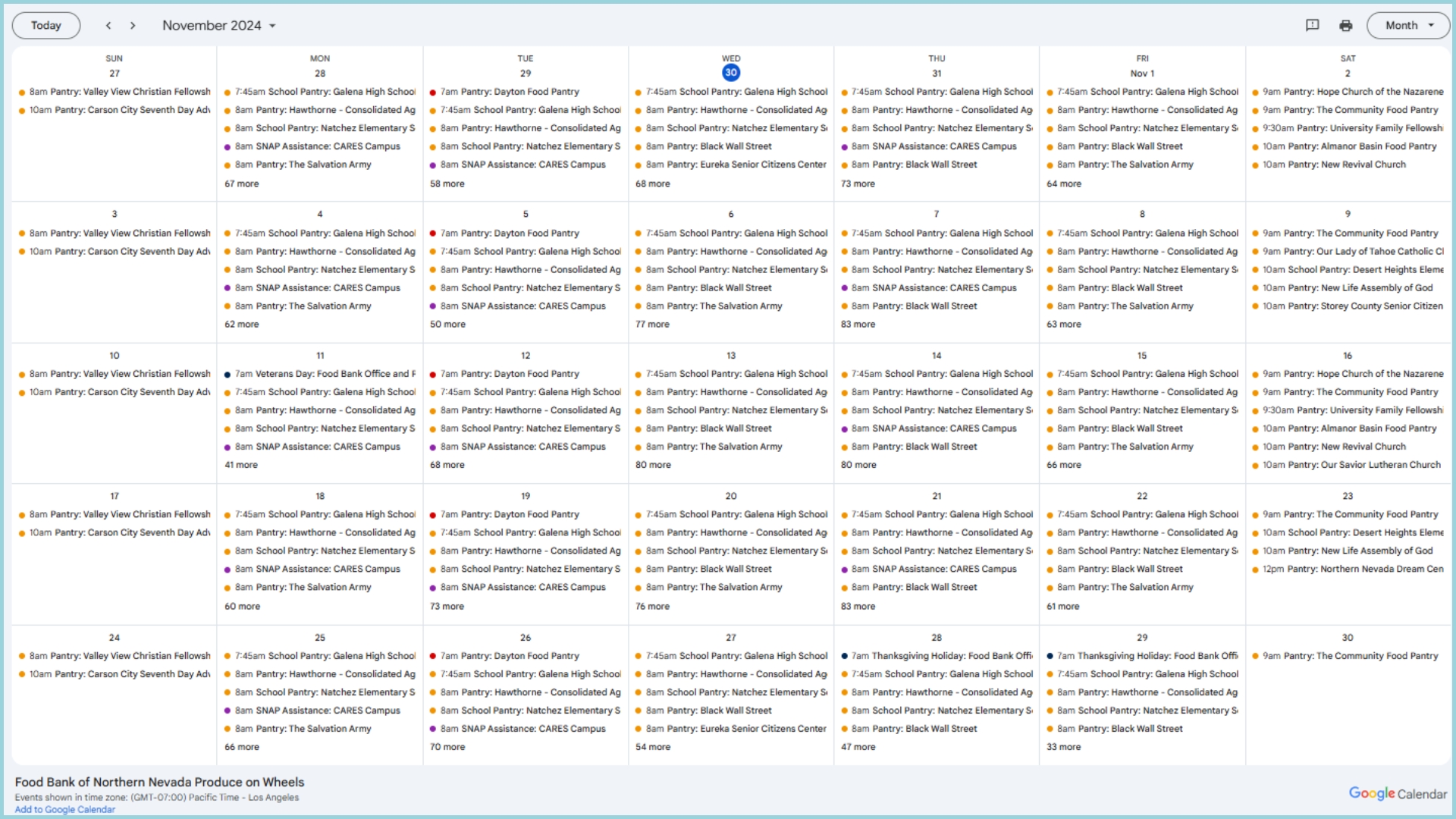Show 73 more events on Oct 31
Screen dimensions: 1456x819
coord(858,184)
